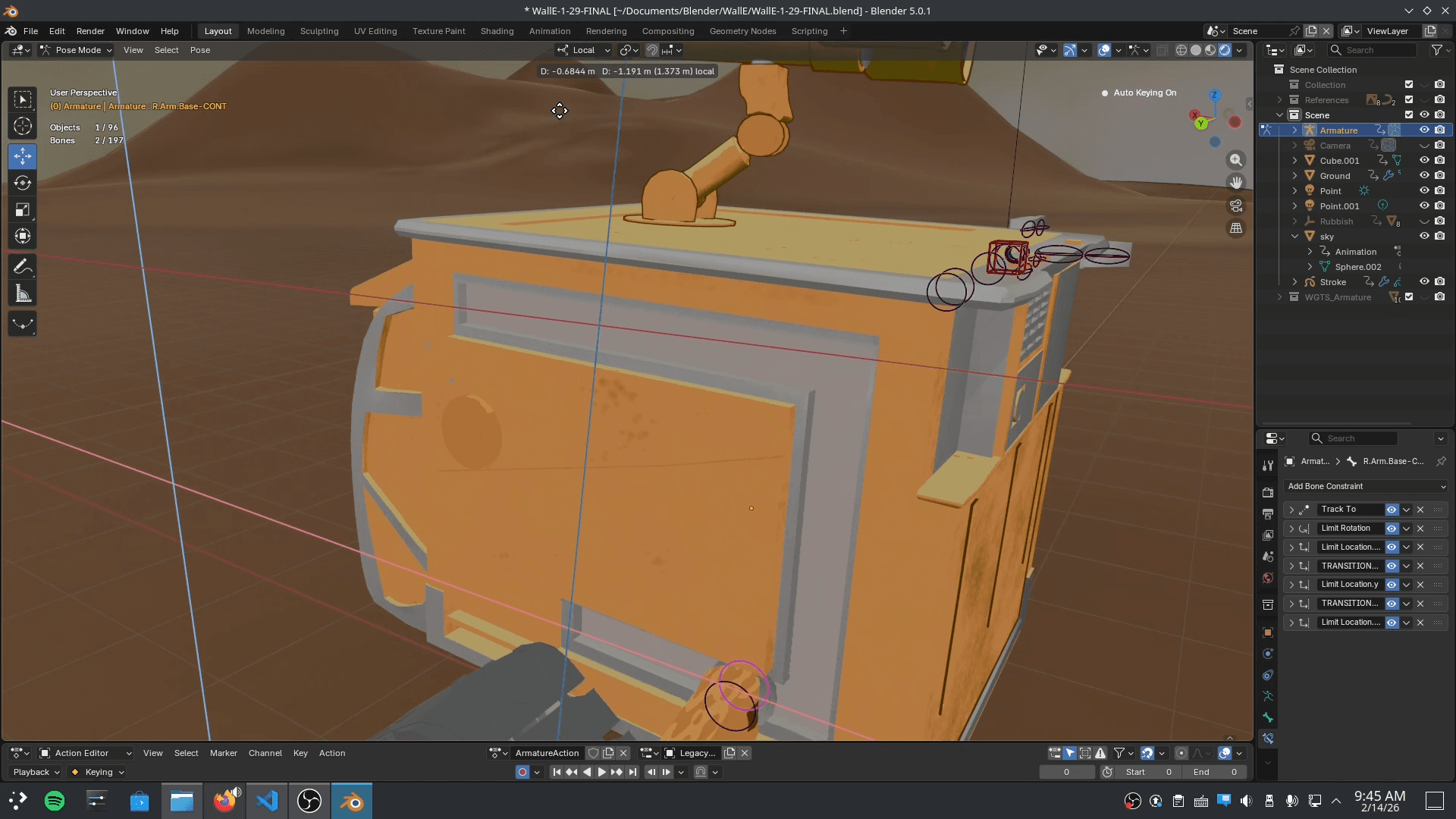Collapse the sky object hierarchy
1456x819 pixels.
click(x=1294, y=236)
